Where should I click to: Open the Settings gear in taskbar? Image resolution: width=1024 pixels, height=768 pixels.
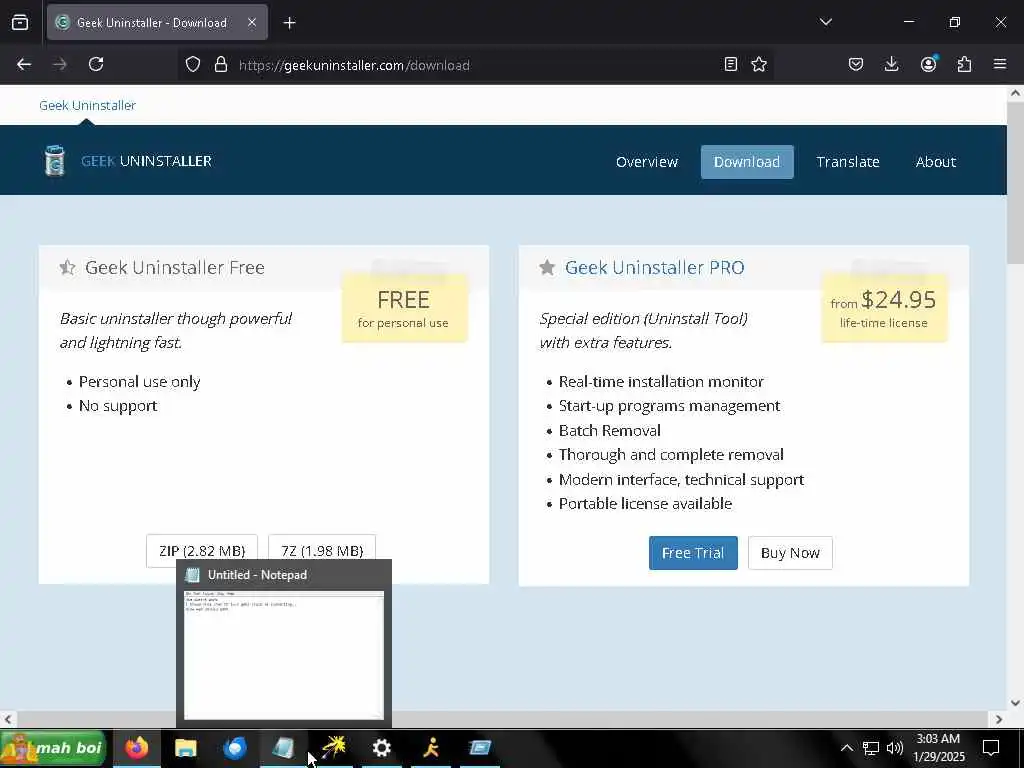coord(381,748)
